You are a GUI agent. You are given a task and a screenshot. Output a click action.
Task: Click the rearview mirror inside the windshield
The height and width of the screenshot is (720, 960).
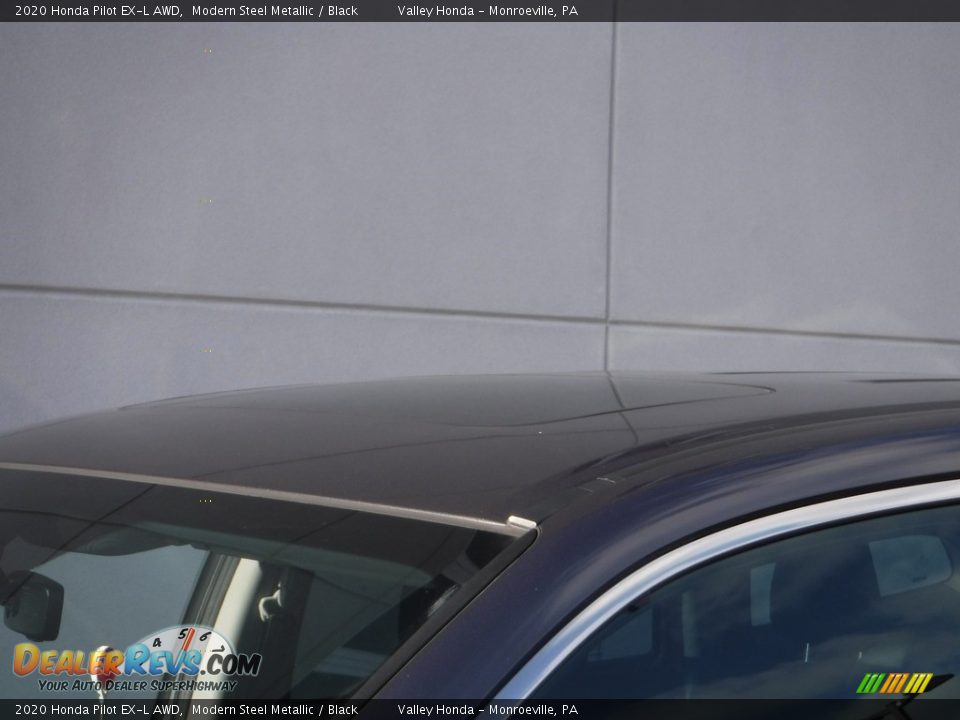coord(32,606)
